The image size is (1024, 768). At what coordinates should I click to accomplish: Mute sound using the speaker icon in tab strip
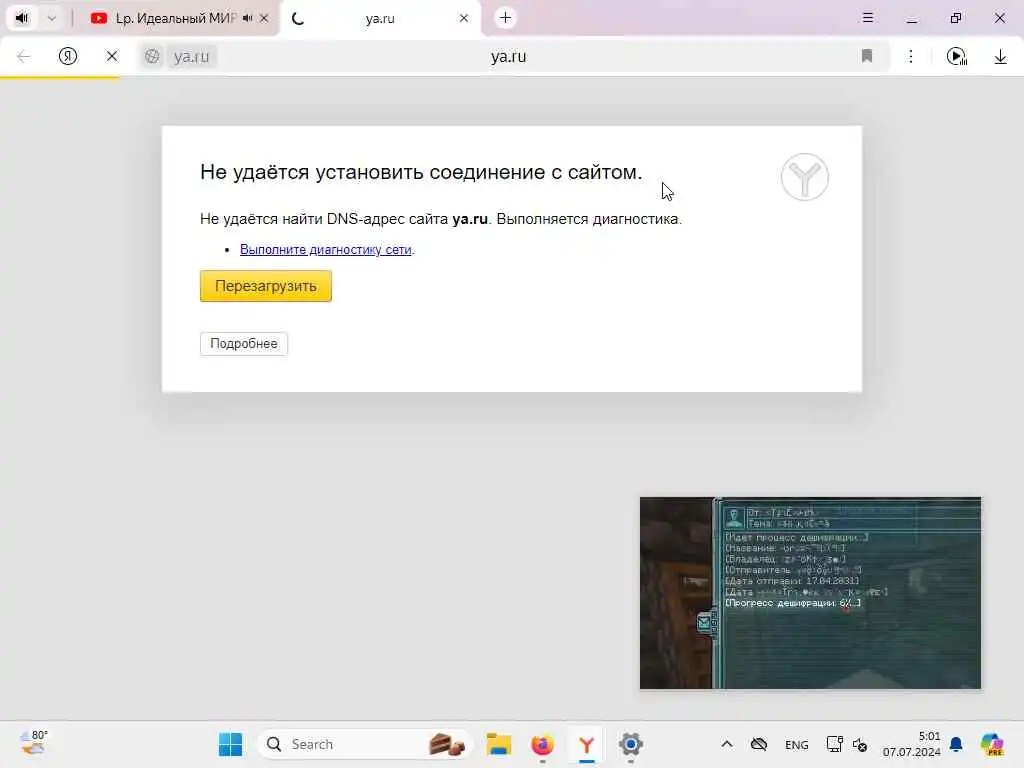[22, 18]
